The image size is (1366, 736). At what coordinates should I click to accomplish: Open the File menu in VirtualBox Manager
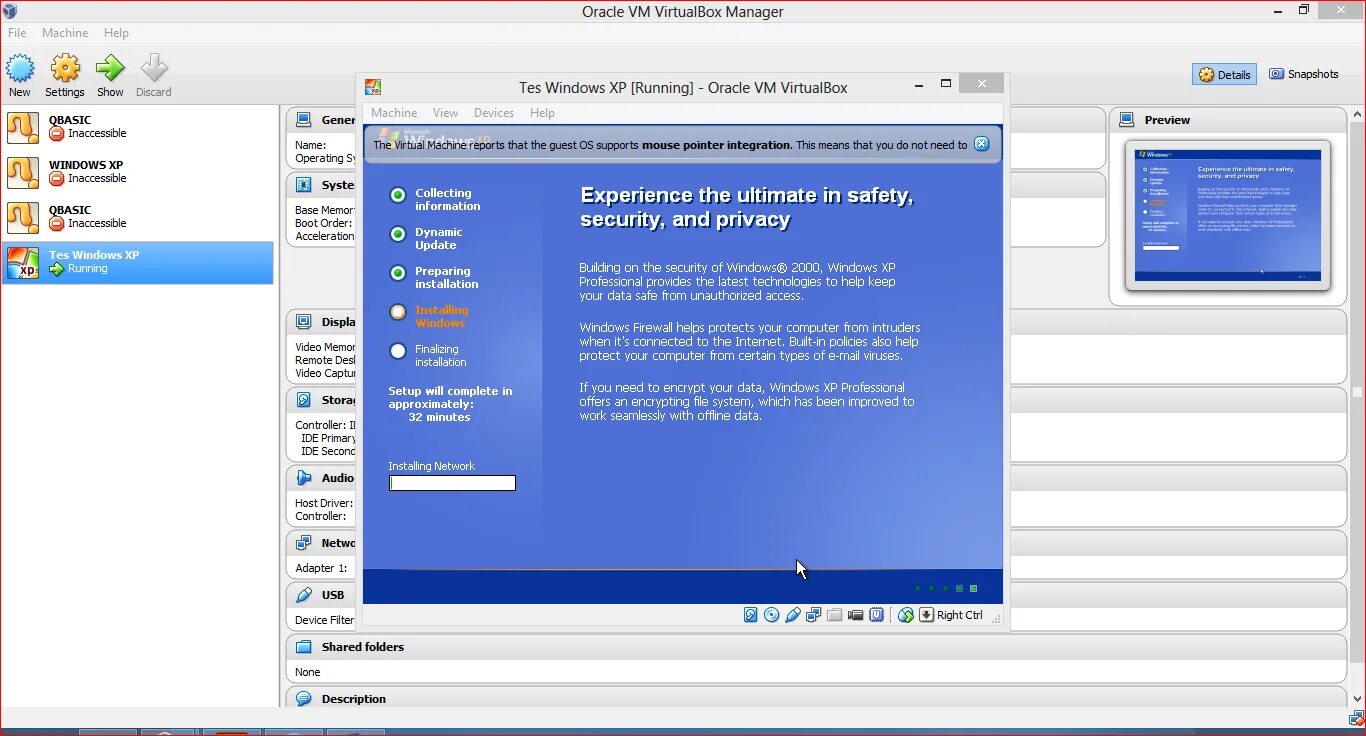click(x=17, y=33)
